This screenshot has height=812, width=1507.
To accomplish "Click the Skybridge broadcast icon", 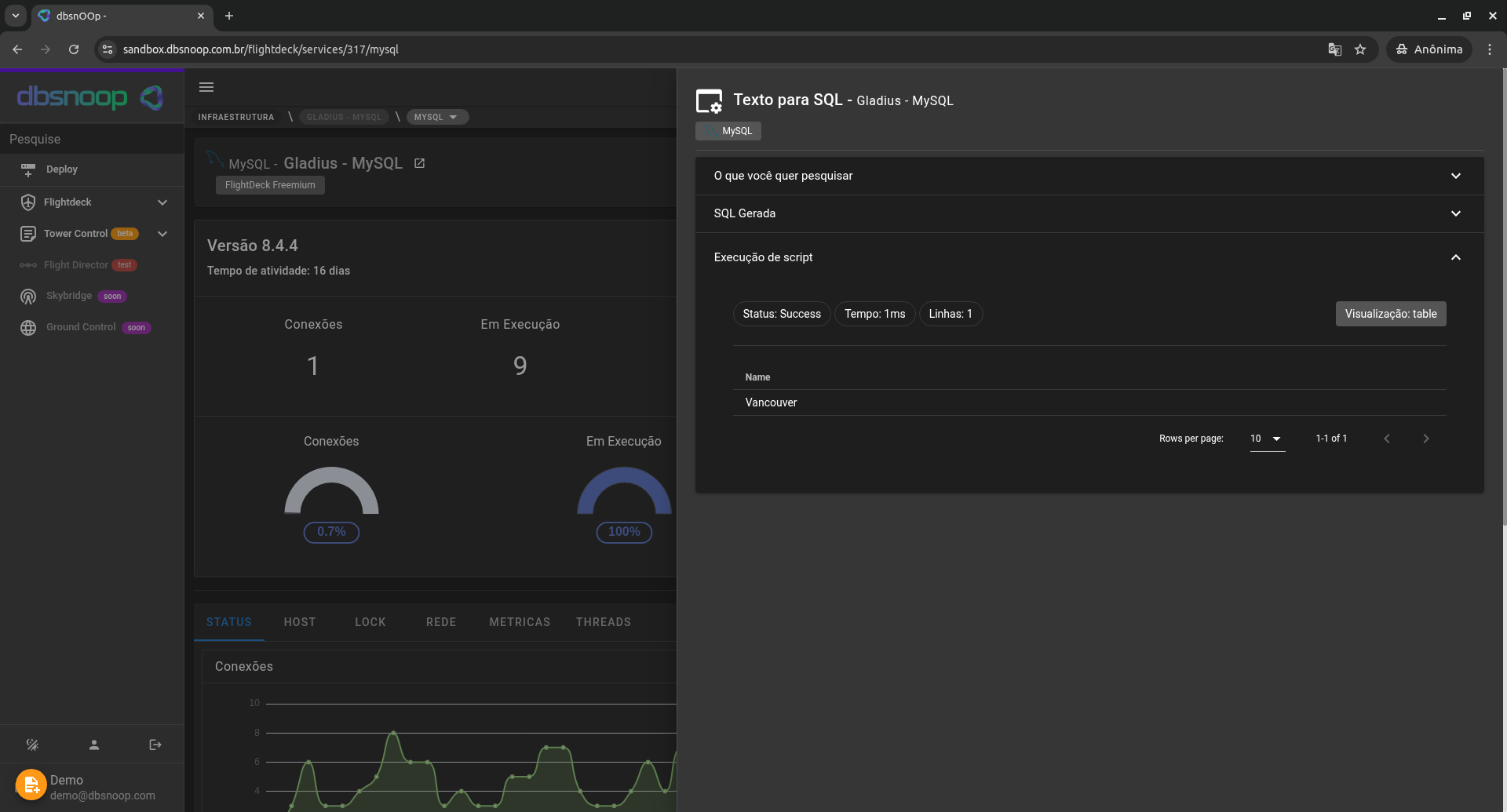I will click(x=28, y=297).
